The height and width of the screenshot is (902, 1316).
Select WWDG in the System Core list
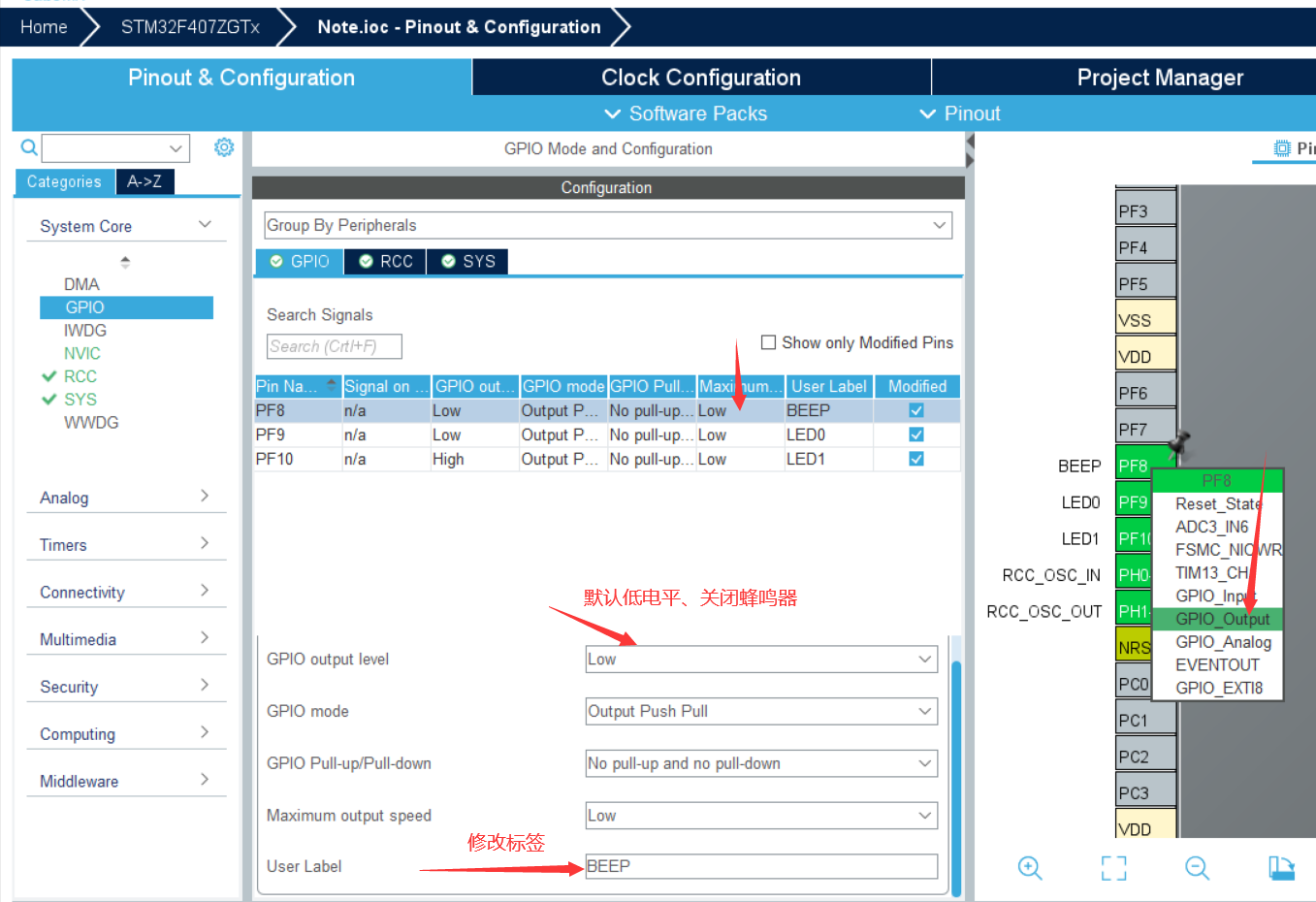91,423
